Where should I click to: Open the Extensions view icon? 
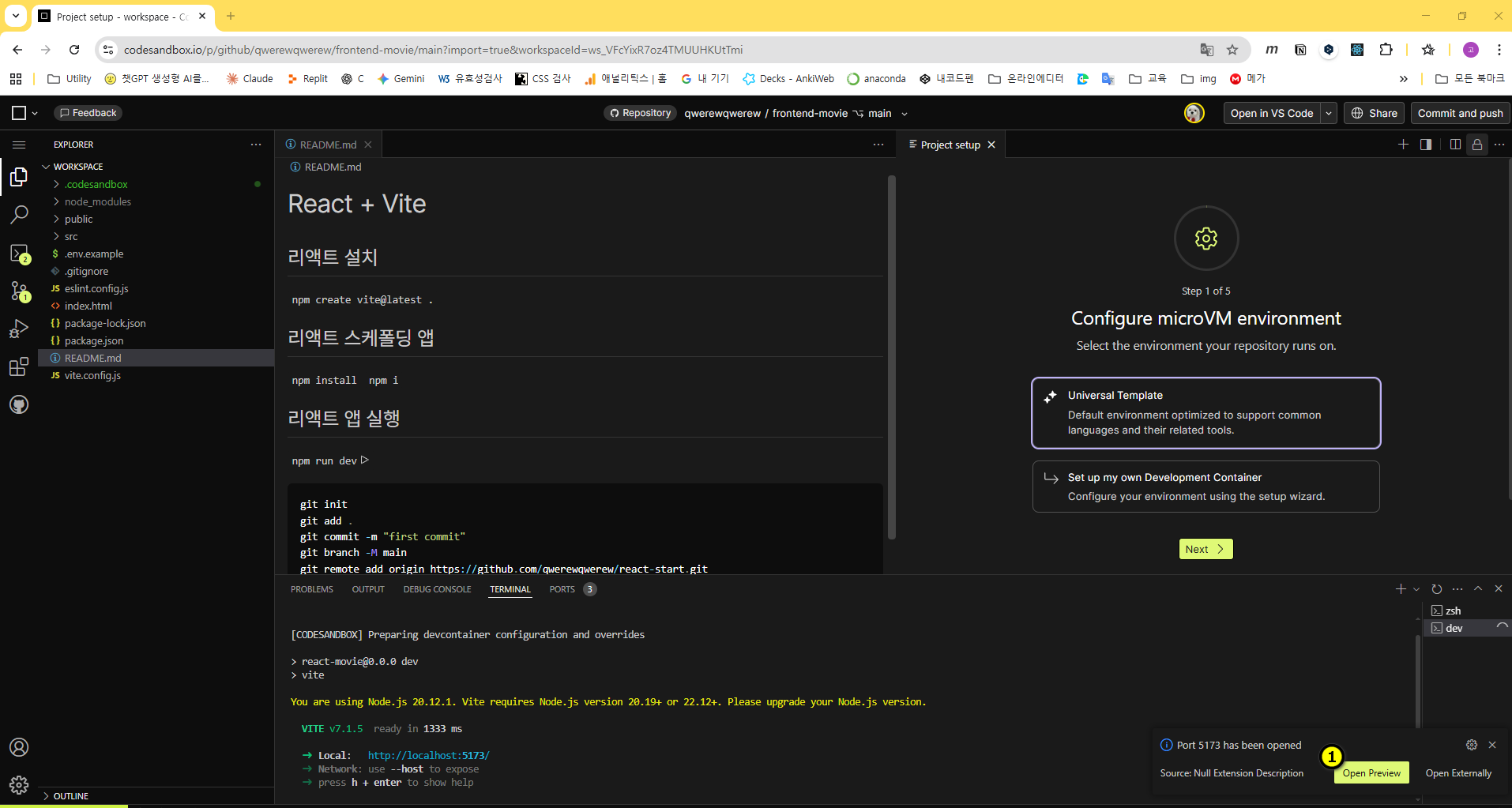click(x=19, y=366)
